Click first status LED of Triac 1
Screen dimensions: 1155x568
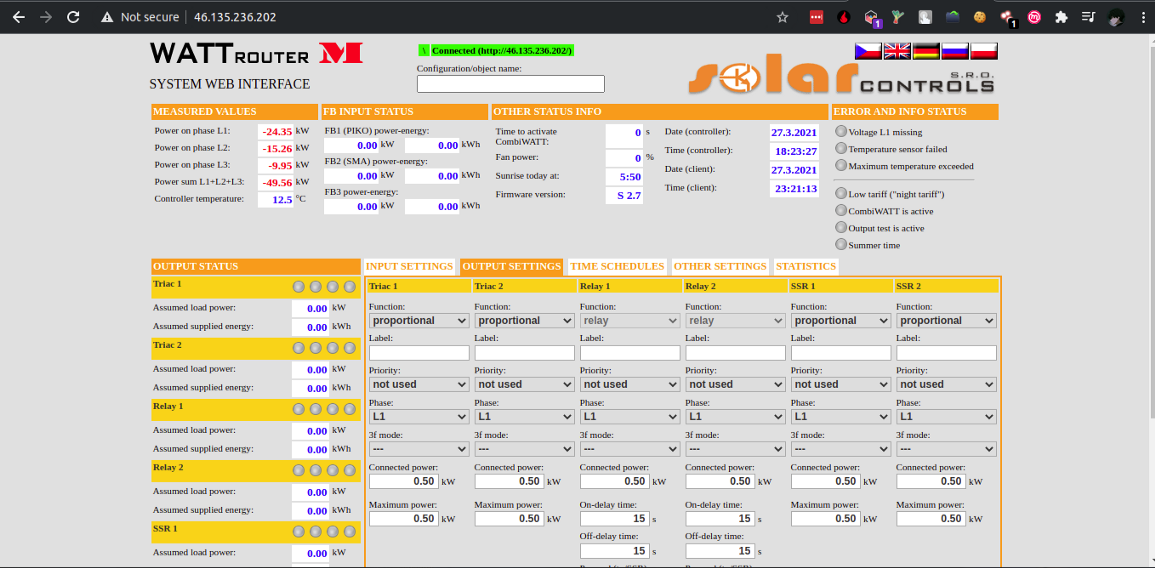298,287
